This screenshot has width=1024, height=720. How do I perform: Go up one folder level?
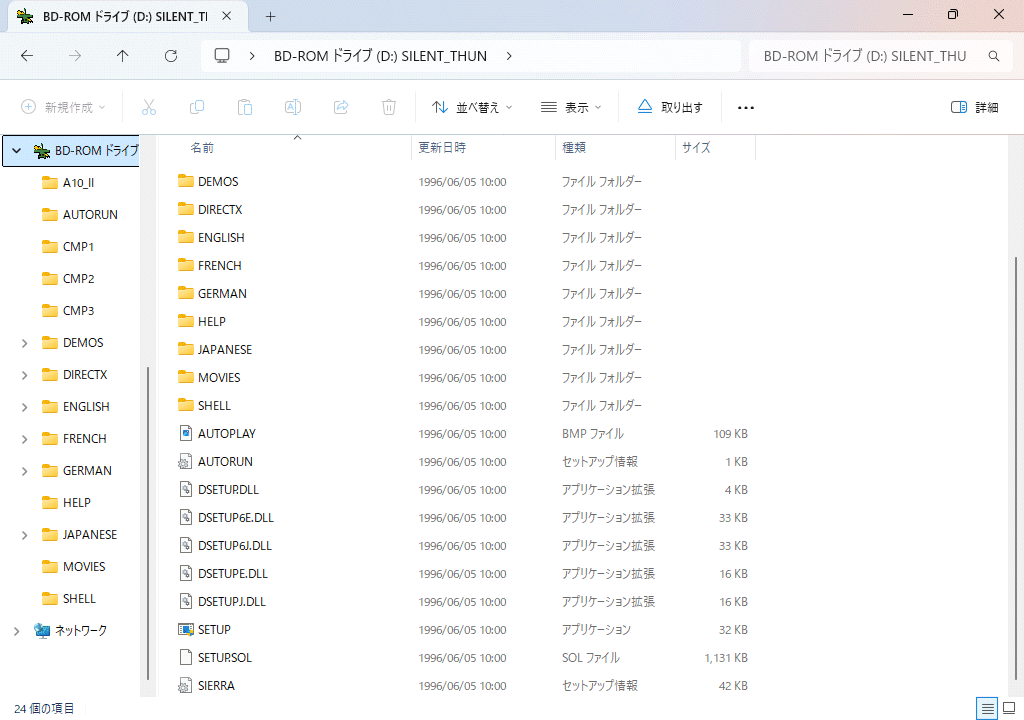[x=123, y=56]
